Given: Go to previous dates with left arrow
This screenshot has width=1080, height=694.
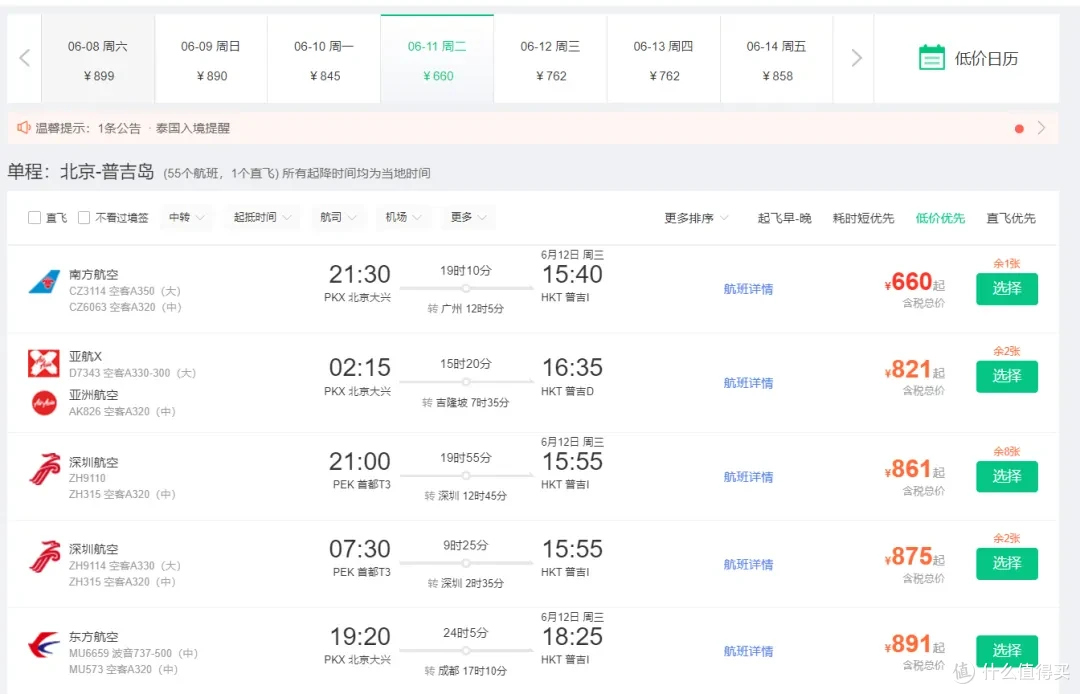Looking at the screenshot, I should [25, 58].
